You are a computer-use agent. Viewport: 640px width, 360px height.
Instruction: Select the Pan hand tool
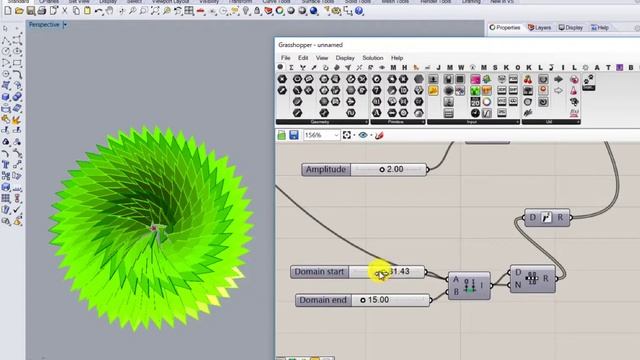coord(109,11)
